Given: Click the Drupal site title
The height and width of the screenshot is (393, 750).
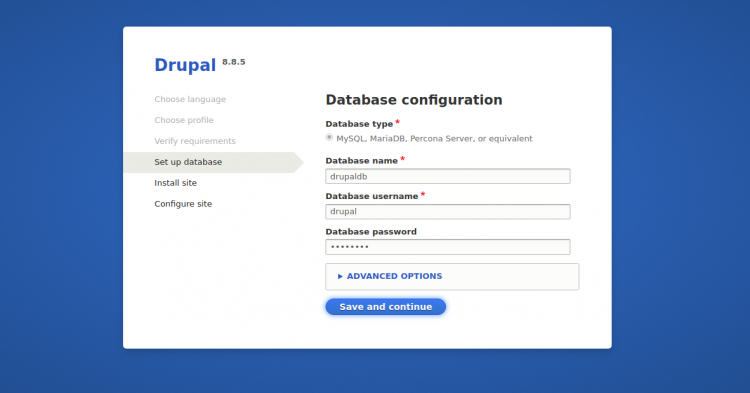Looking at the screenshot, I should 185,65.
